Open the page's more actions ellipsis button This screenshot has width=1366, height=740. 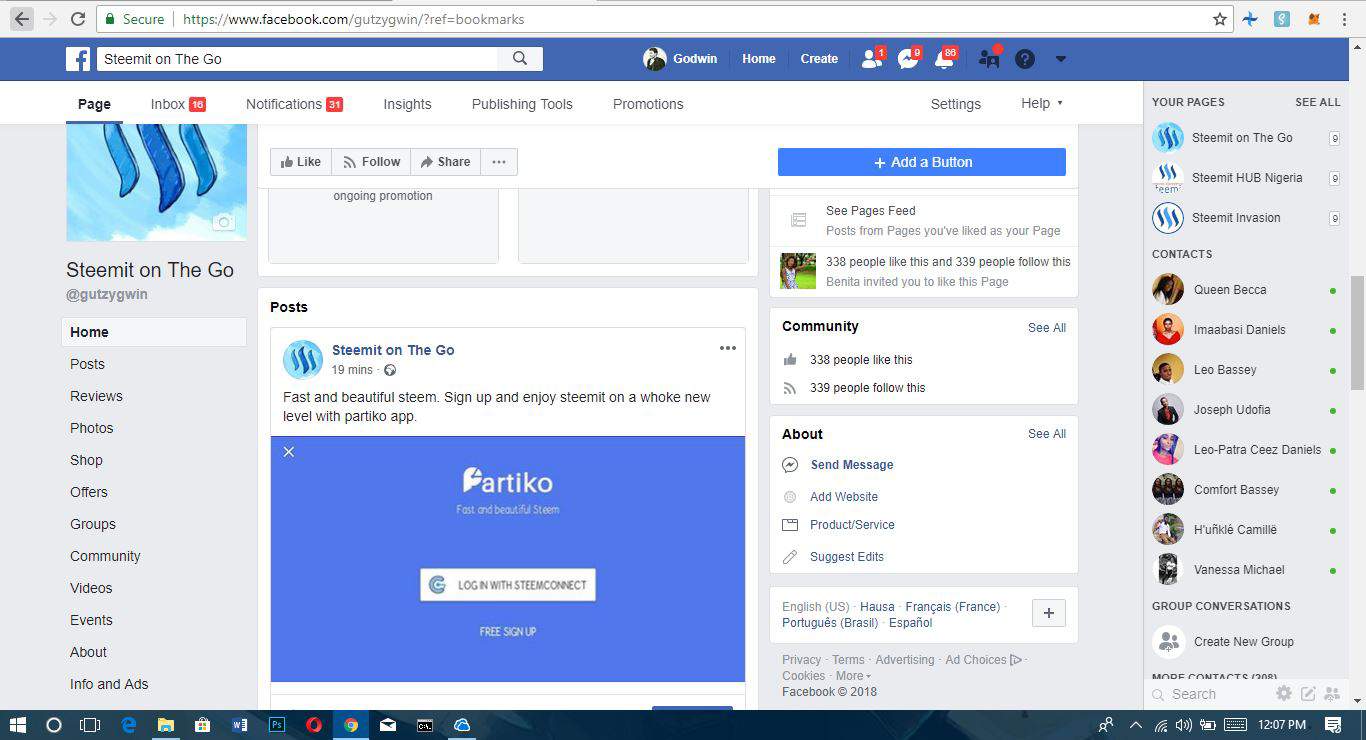coord(499,162)
